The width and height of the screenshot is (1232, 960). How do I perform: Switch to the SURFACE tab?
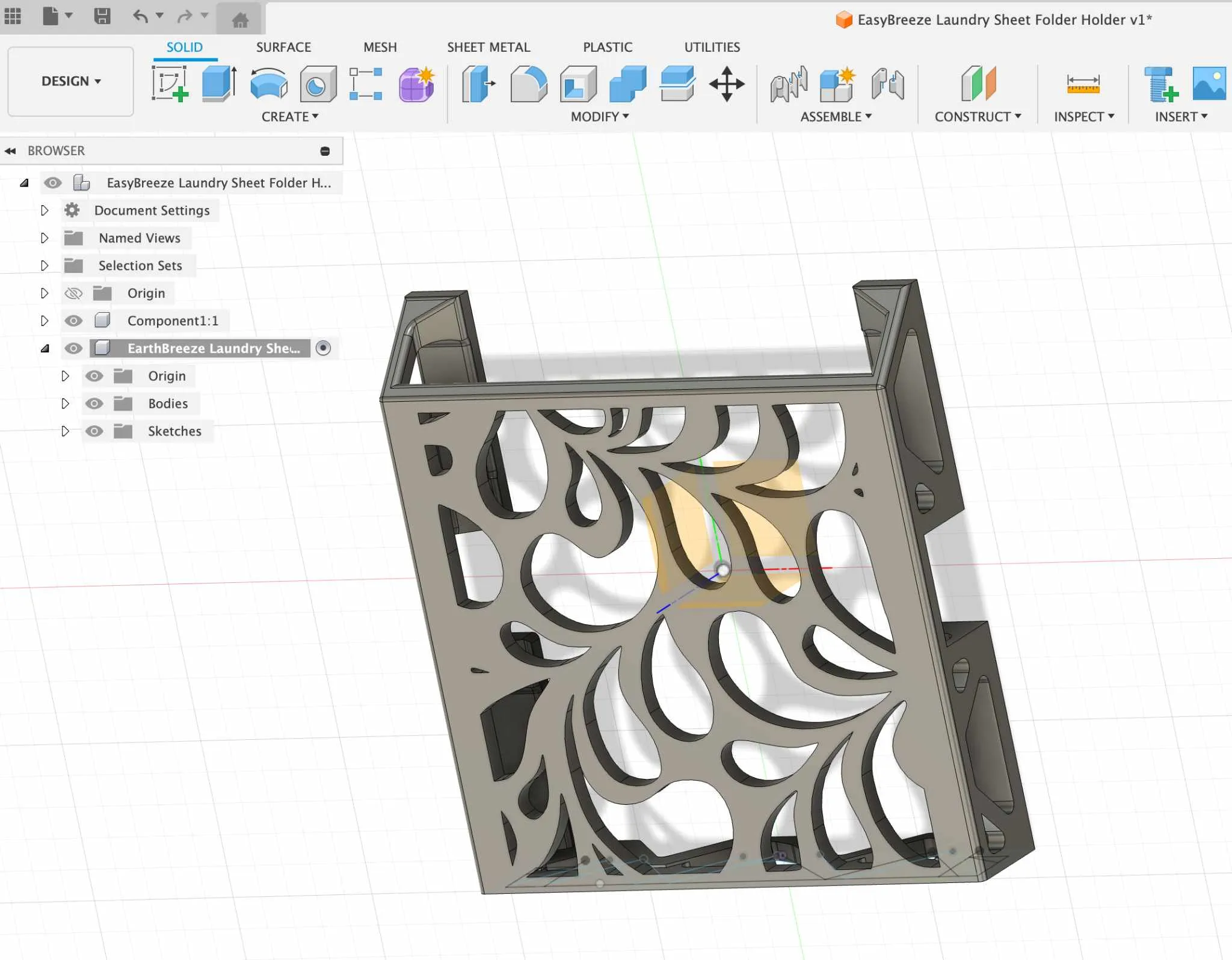pos(283,47)
